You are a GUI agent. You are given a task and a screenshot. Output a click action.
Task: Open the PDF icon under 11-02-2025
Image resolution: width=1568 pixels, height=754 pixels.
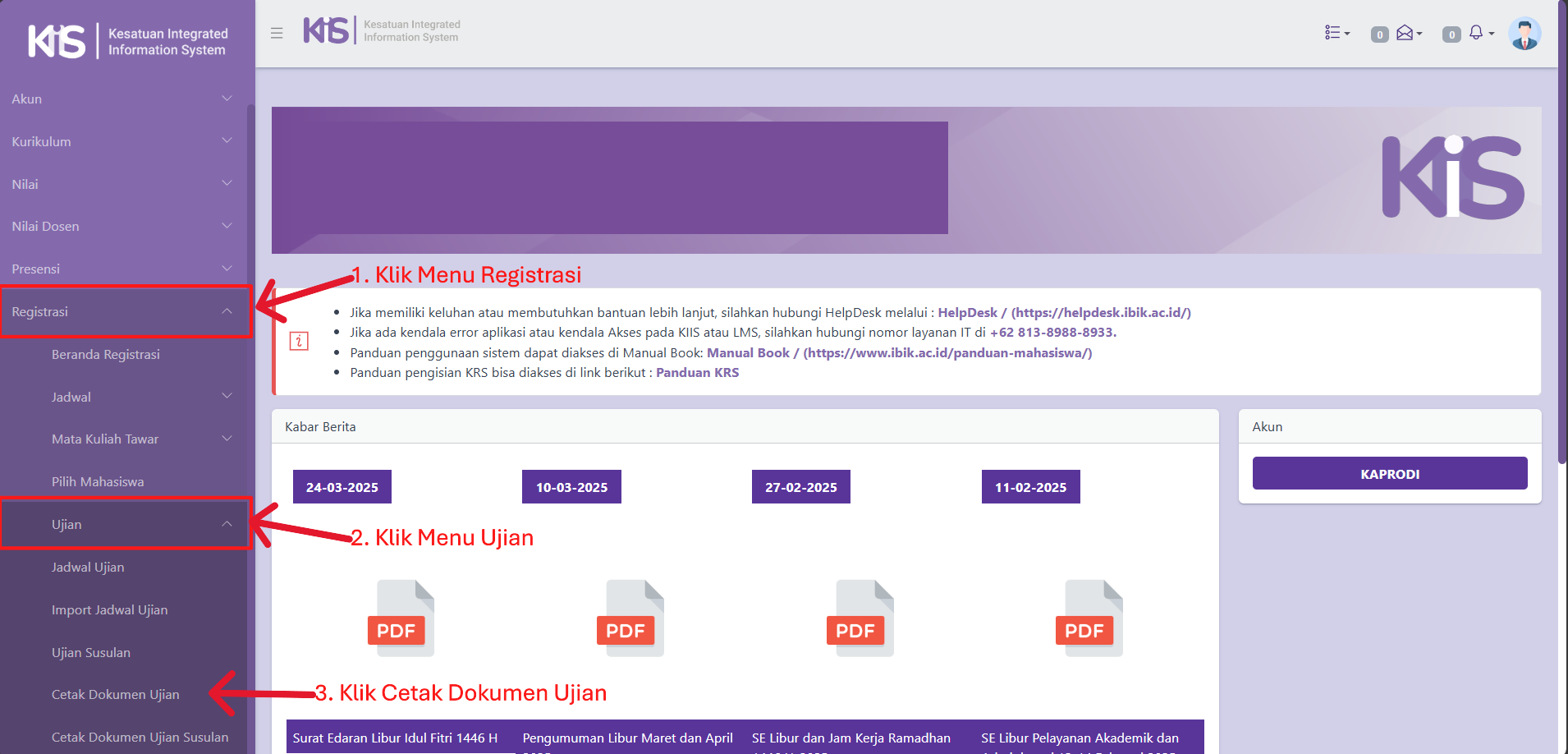[x=1089, y=618]
